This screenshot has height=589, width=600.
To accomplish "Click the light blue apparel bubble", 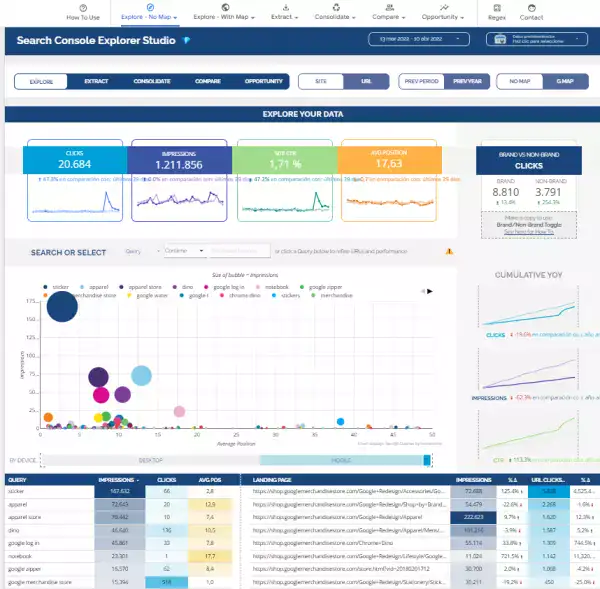I will click(x=141, y=375).
